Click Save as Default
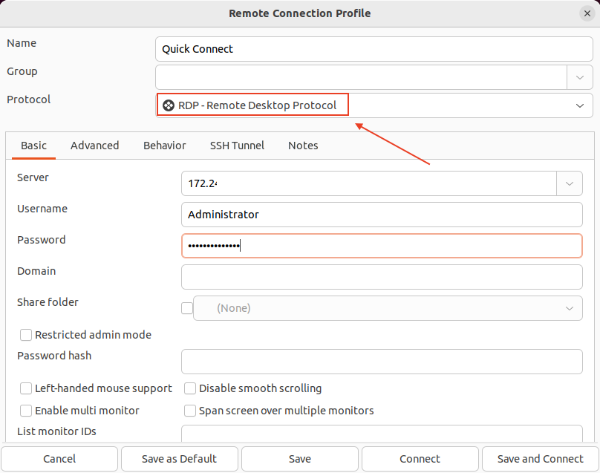Screen dimensions: 600x473 (179, 459)
